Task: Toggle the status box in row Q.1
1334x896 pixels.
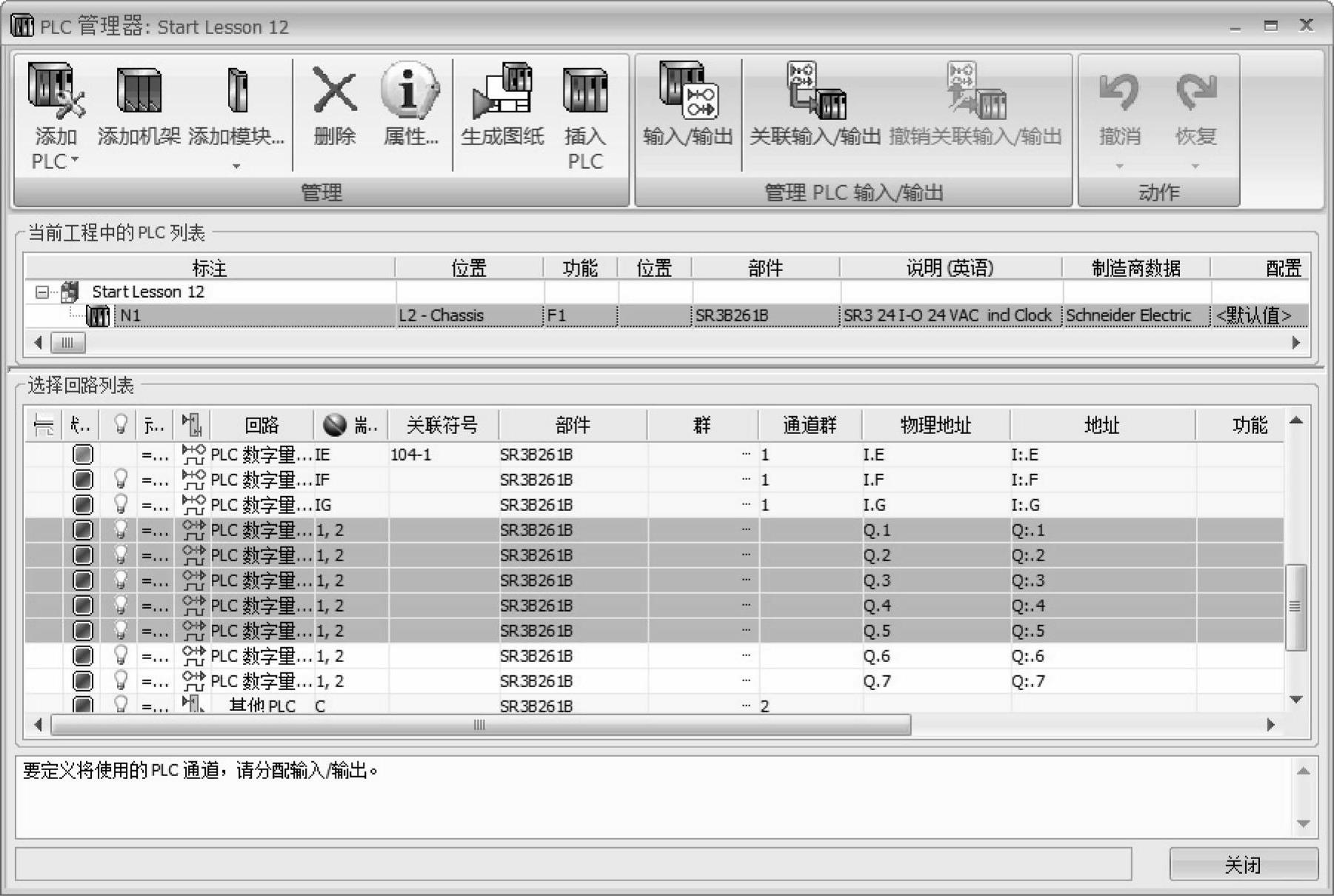Action: point(83,530)
